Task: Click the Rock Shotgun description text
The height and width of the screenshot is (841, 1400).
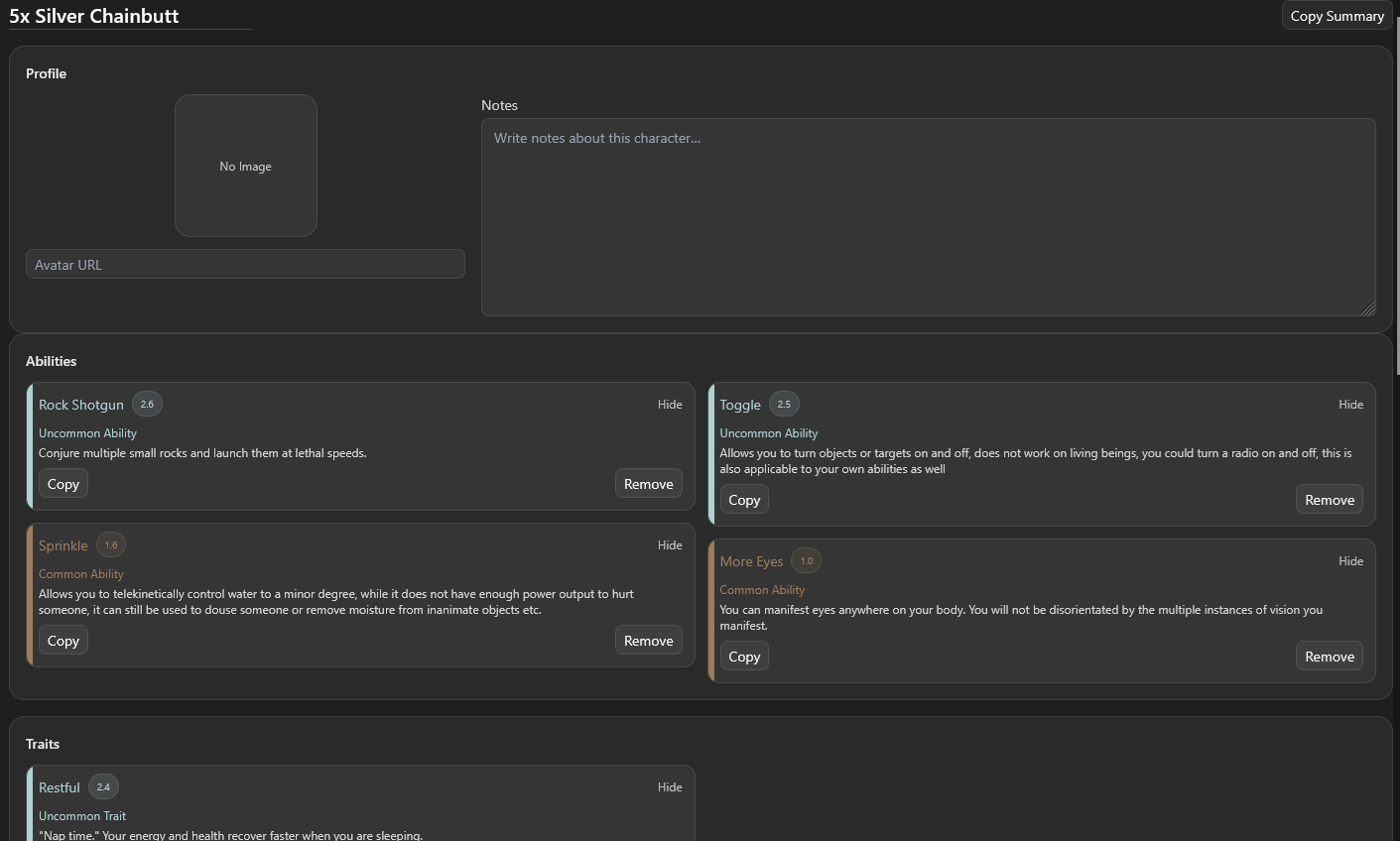Action: coord(202,453)
